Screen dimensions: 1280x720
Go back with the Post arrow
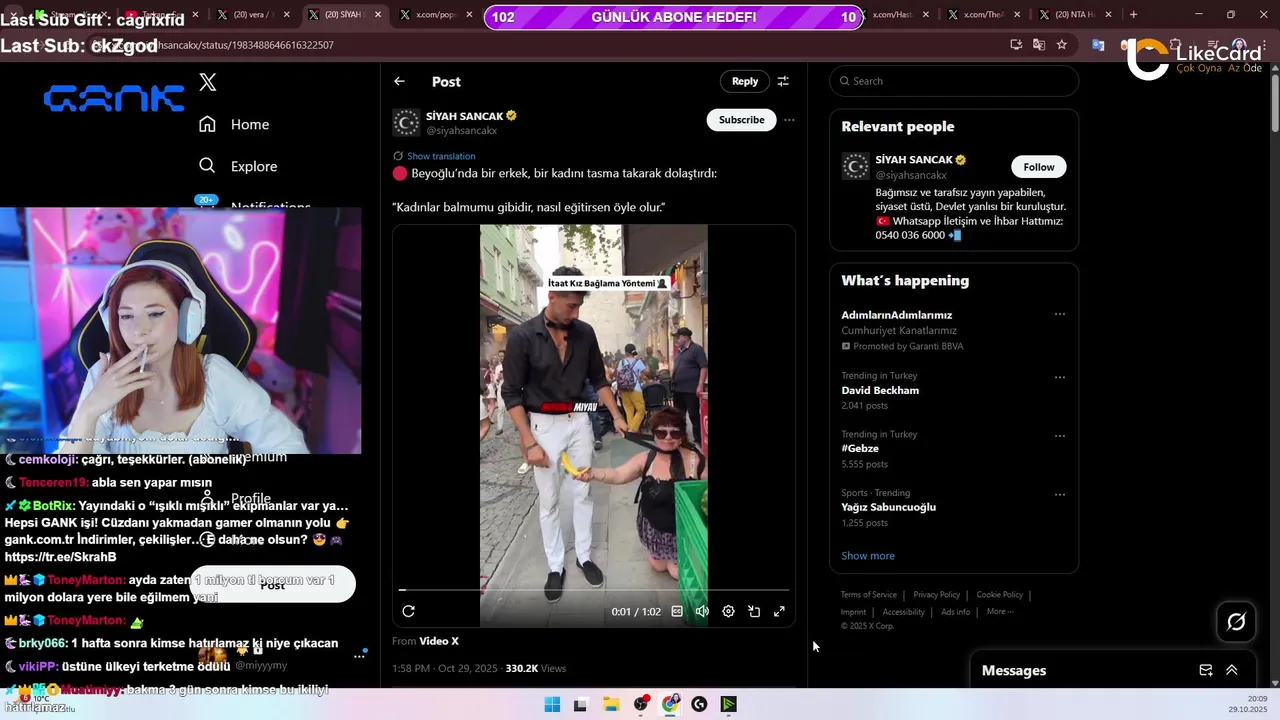pyautogui.click(x=399, y=81)
